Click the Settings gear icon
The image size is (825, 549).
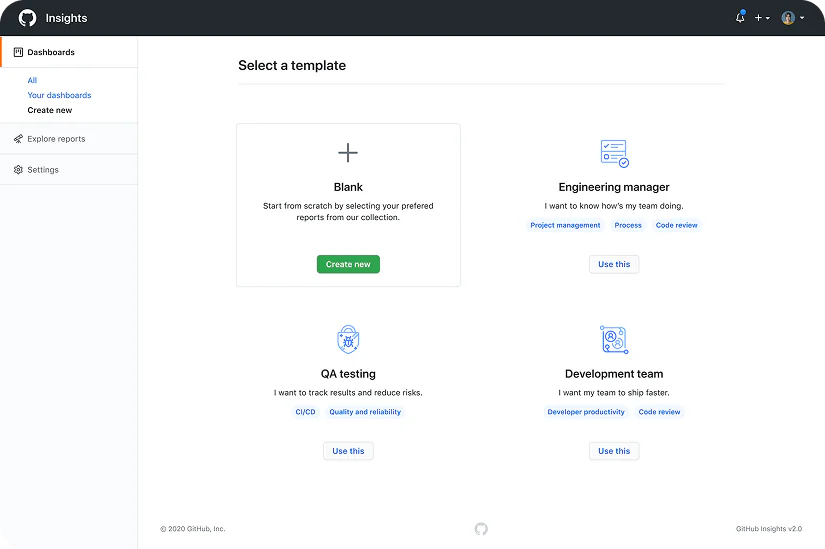pyautogui.click(x=18, y=169)
